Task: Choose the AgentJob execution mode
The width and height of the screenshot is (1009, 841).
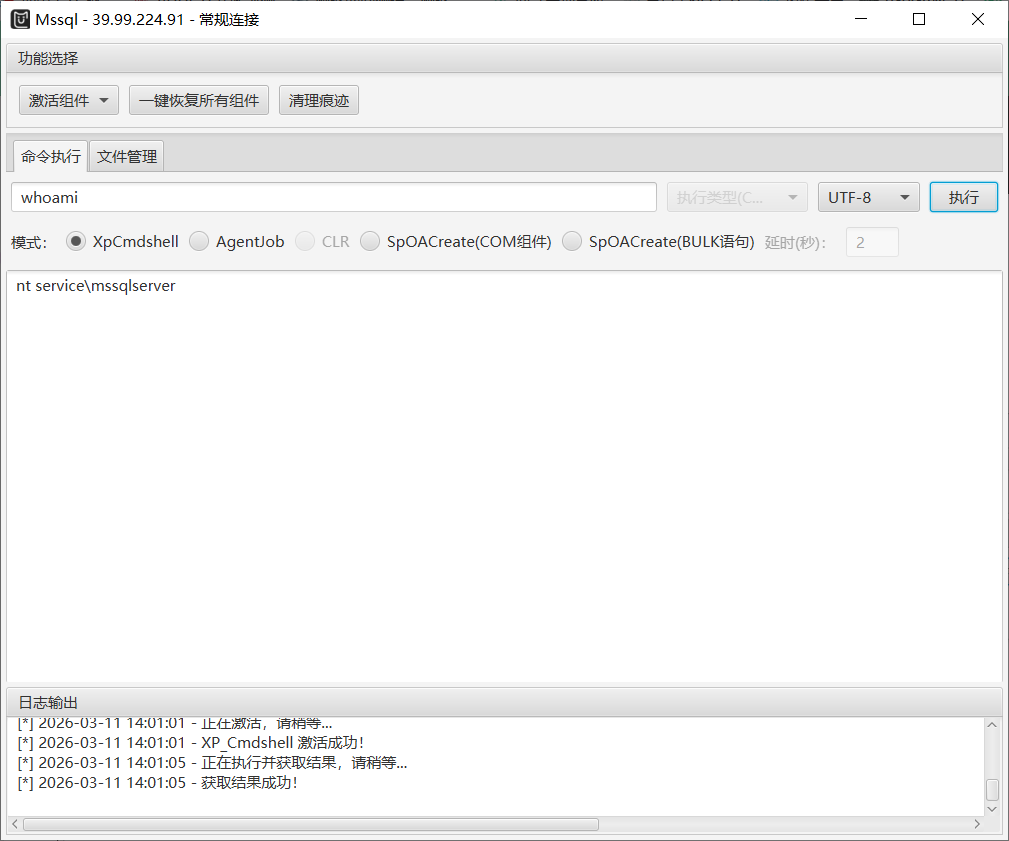Action: [199, 241]
